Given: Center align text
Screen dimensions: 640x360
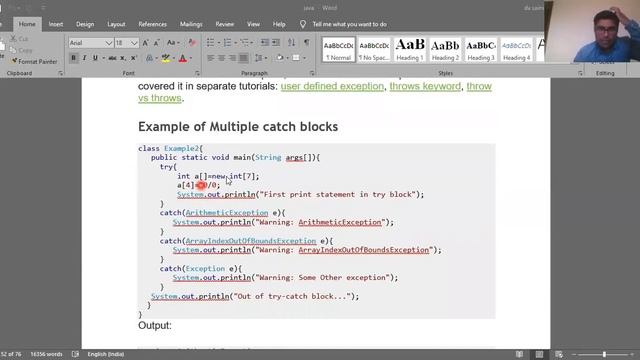Looking at the screenshot, I should (x=222, y=58).
